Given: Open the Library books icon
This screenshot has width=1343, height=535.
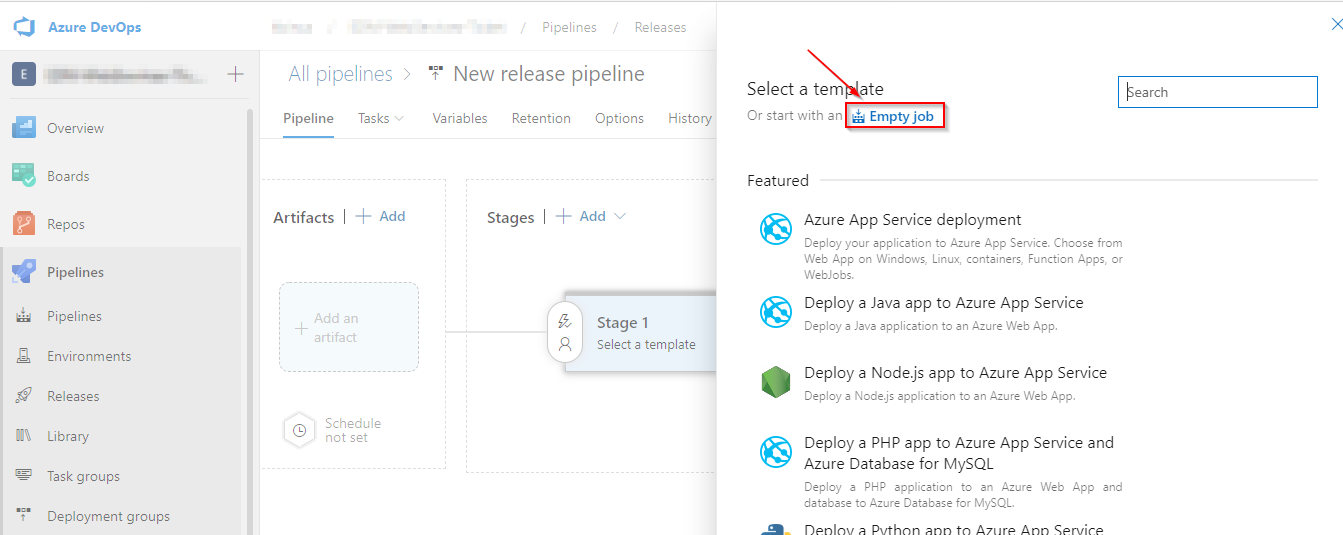Looking at the screenshot, I should 24,436.
